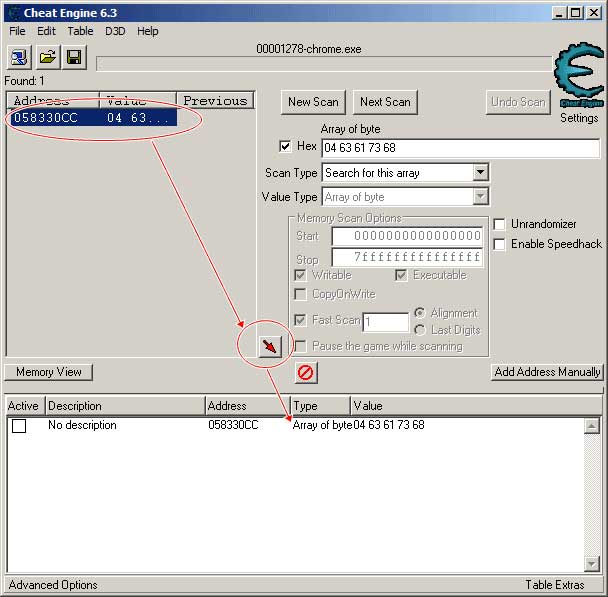This screenshot has height=597, width=608.
Task: Toggle the Hex checkbox
Action: [285, 146]
